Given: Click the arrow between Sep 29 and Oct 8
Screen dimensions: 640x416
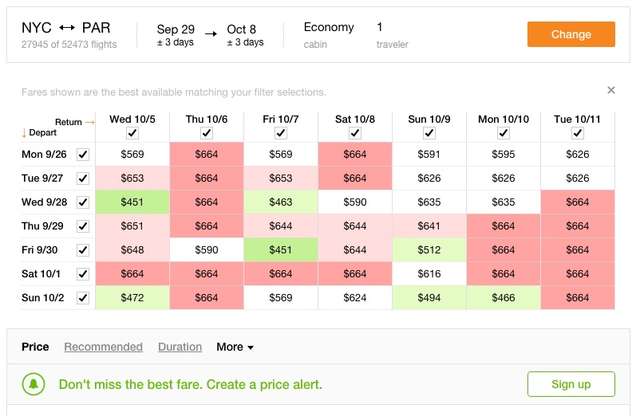Looking at the screenshot, I should [x=211, y=34].
